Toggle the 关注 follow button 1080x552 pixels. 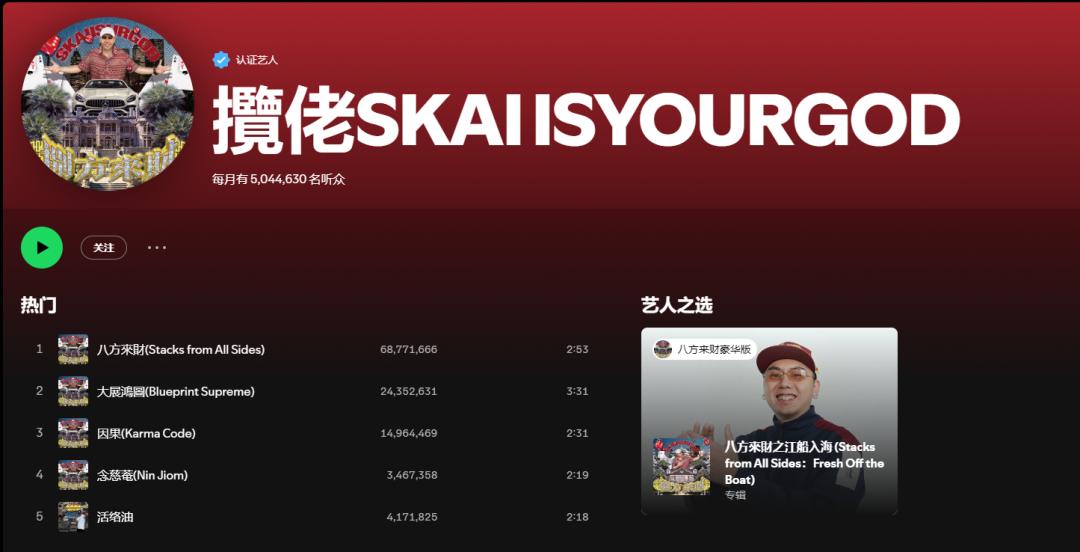pos(104,247)
